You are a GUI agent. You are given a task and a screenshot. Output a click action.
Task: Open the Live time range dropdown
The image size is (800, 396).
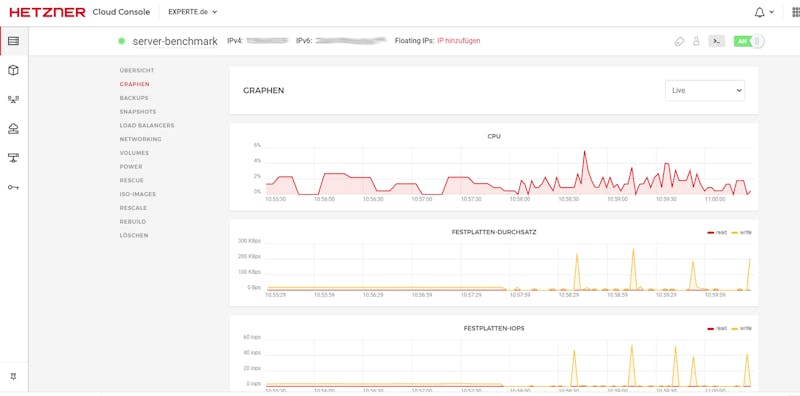pyautogui.click(x=705, y=90)
